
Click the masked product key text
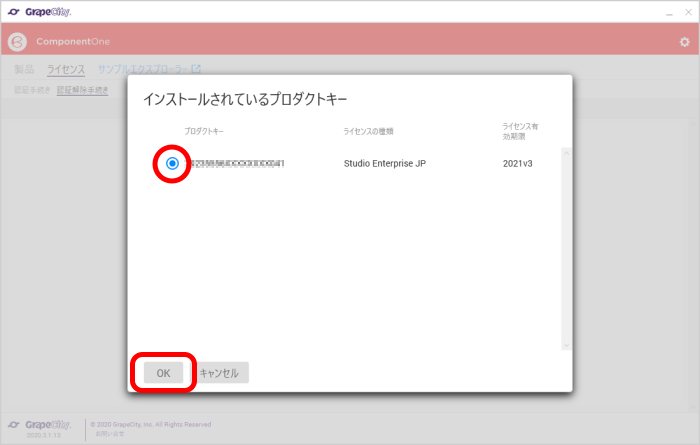pos(234,163)
